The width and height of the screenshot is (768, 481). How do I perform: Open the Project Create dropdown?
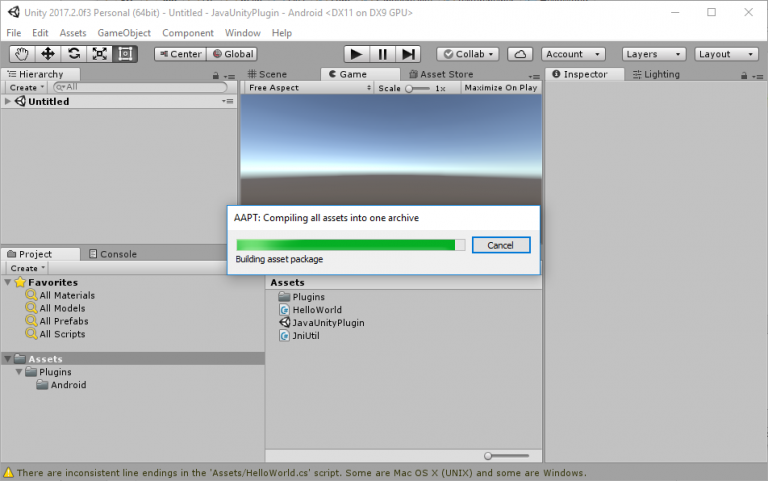coord(27,268)
